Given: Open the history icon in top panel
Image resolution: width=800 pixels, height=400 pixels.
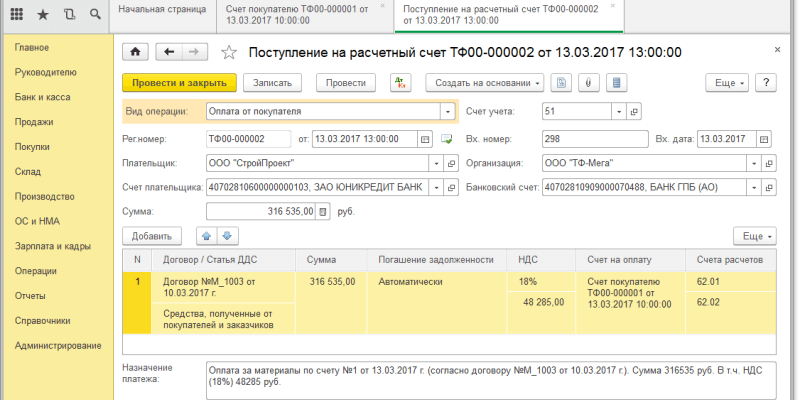Looking at the screenshot, I should coord(69,14).
